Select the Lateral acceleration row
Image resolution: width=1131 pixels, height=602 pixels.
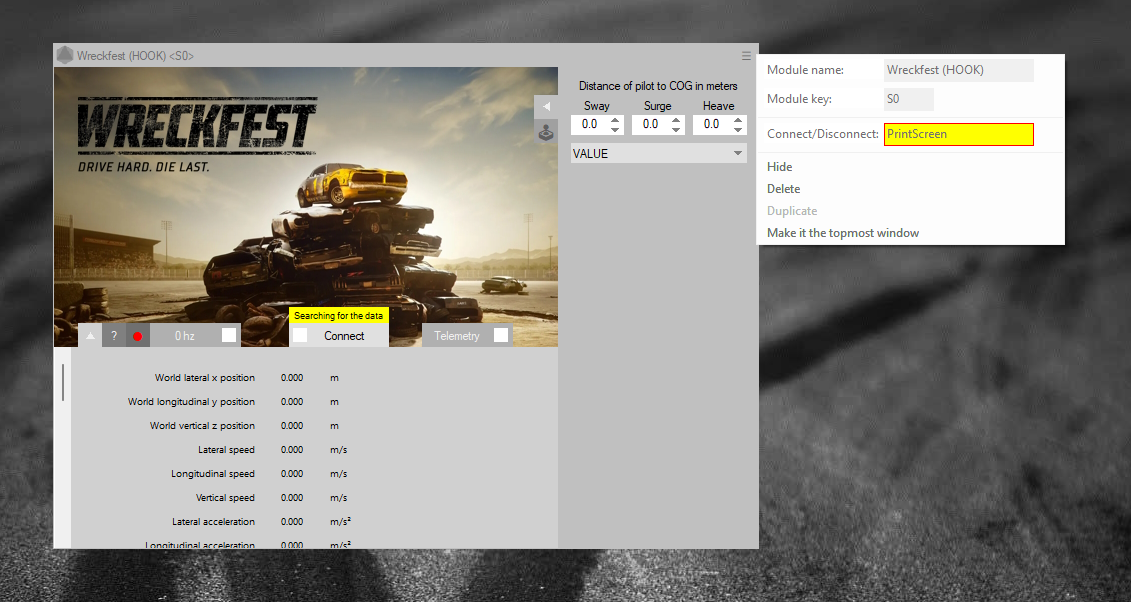(x=261, y=522)
